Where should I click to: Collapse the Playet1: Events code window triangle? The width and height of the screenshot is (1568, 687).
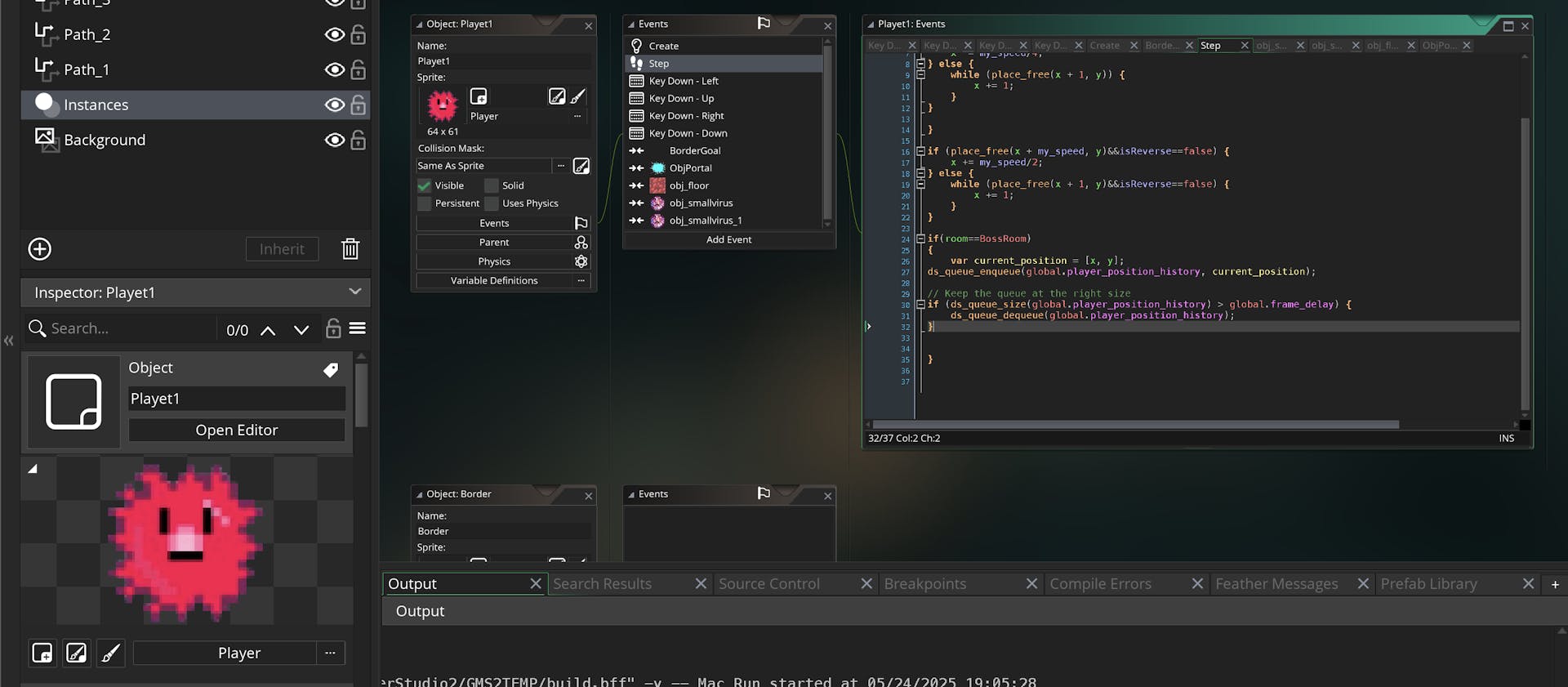tap(871, 25)
